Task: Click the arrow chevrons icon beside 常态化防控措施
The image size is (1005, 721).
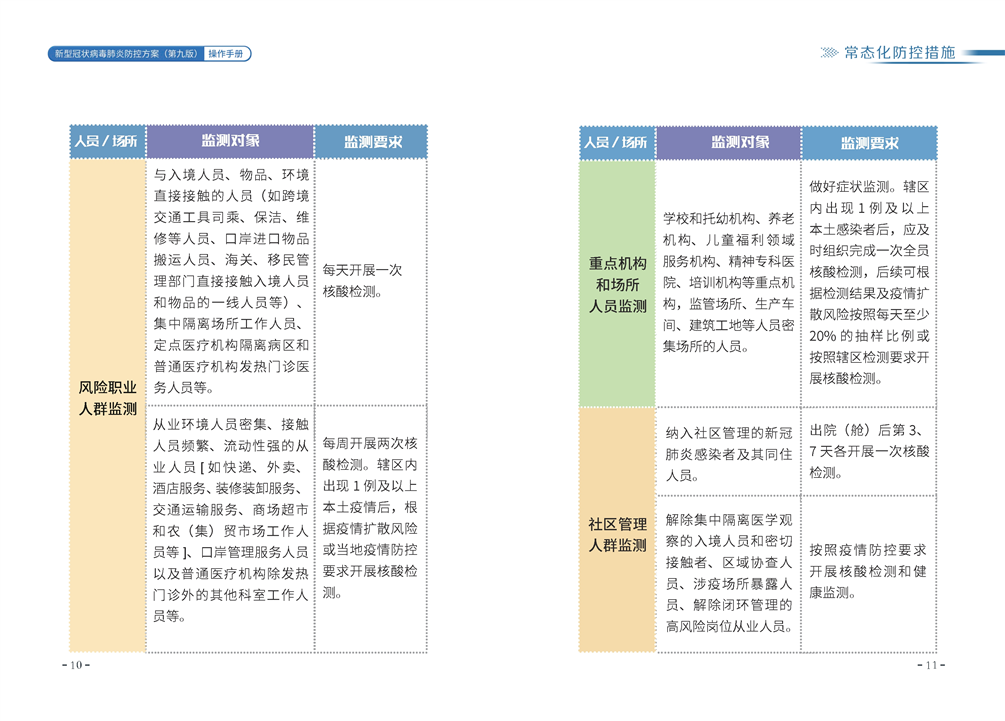Action: [829, 53]
